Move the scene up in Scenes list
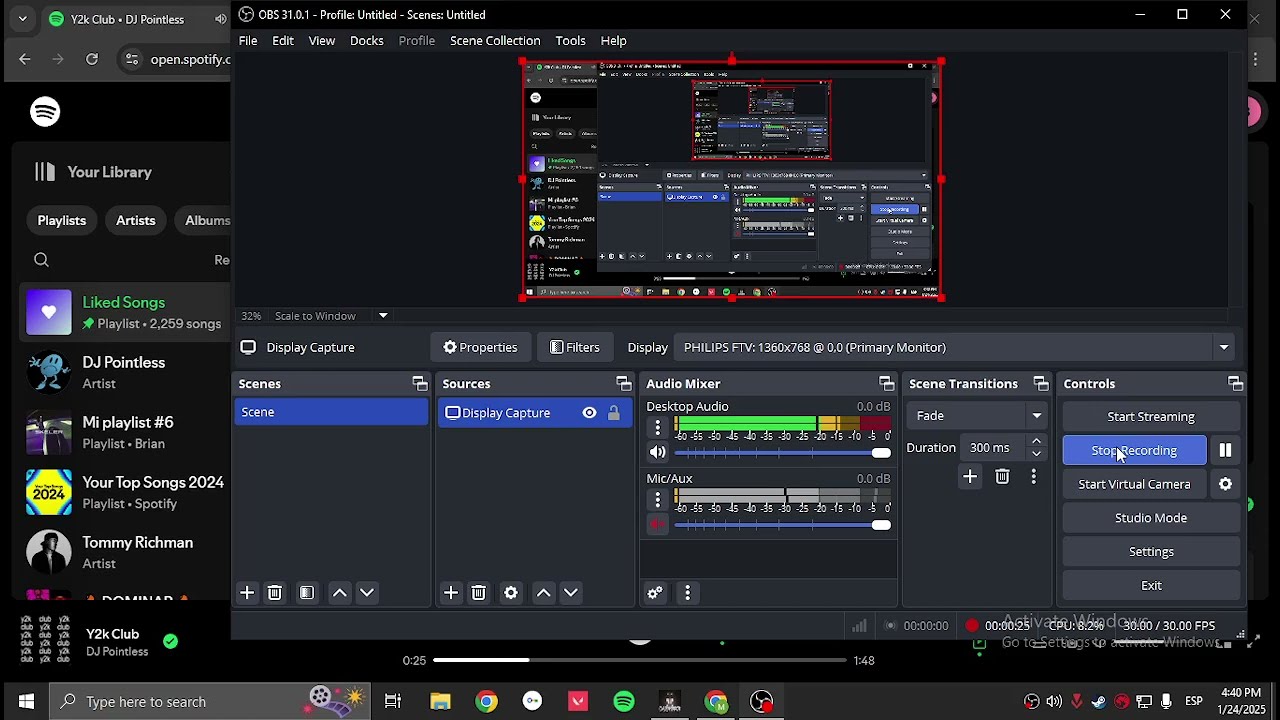Viewport: 1280px width, 720px height. (340, 593)
